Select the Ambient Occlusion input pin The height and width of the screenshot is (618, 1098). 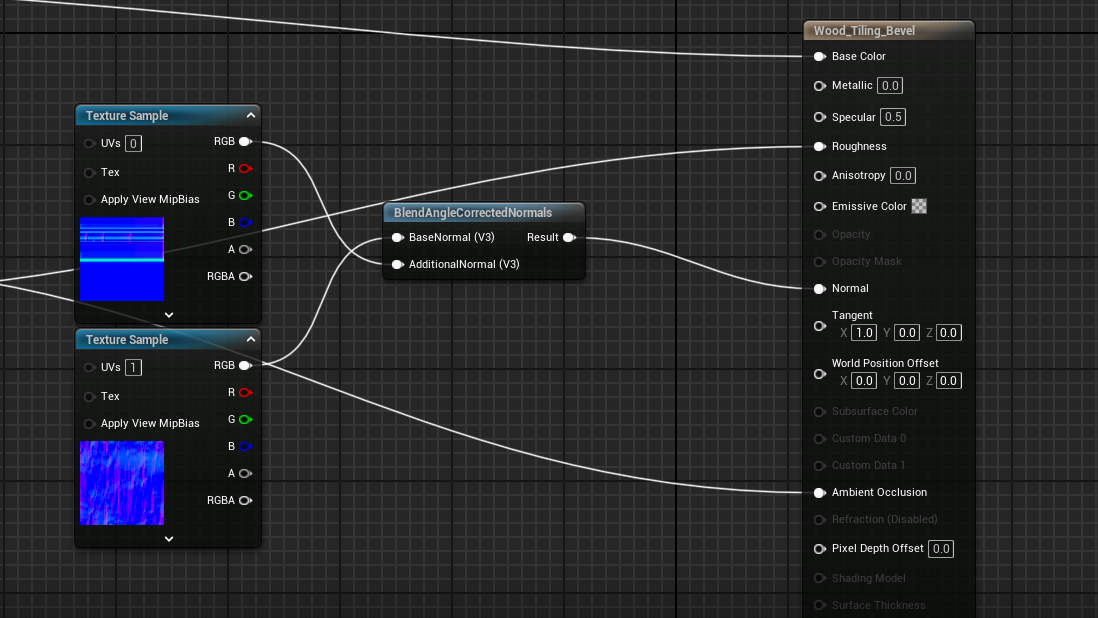tap(820, 493)
